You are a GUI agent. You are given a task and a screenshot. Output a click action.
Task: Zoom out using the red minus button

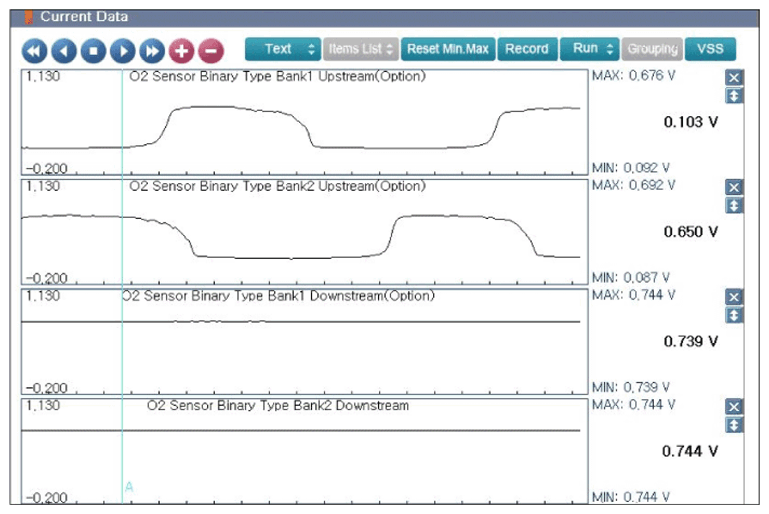(211, 51)
